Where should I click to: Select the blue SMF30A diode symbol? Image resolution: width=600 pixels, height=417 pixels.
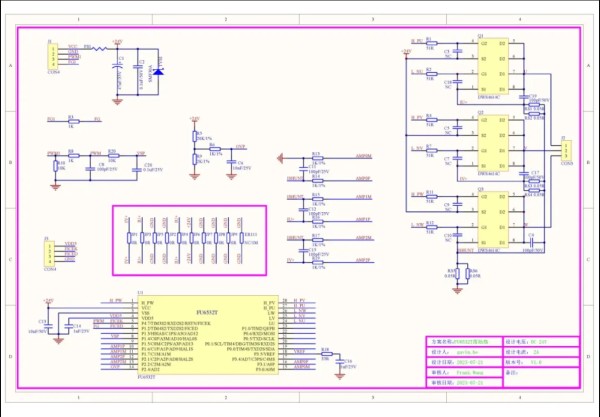(158, 71)
